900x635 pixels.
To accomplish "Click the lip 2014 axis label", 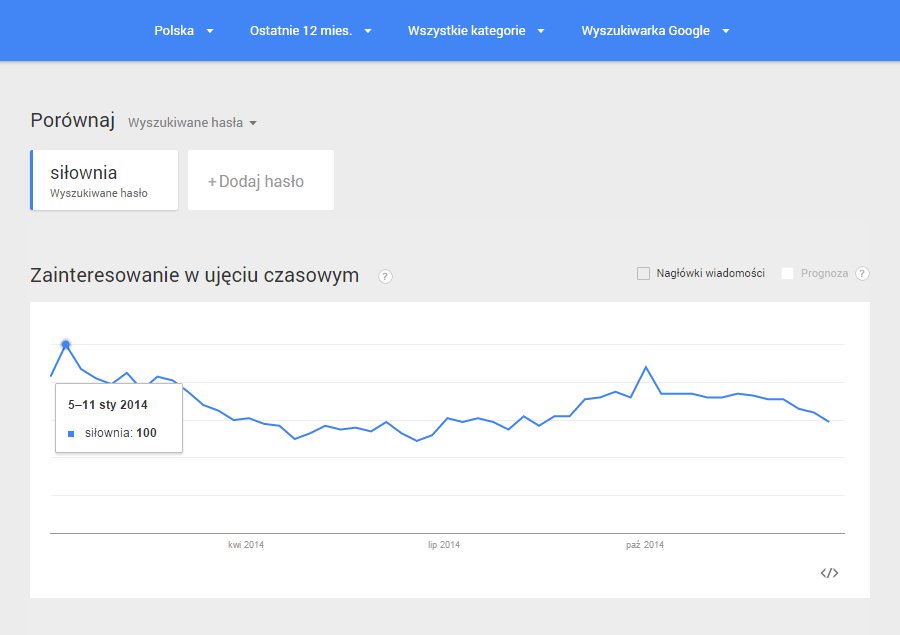I will pos(444,545).
